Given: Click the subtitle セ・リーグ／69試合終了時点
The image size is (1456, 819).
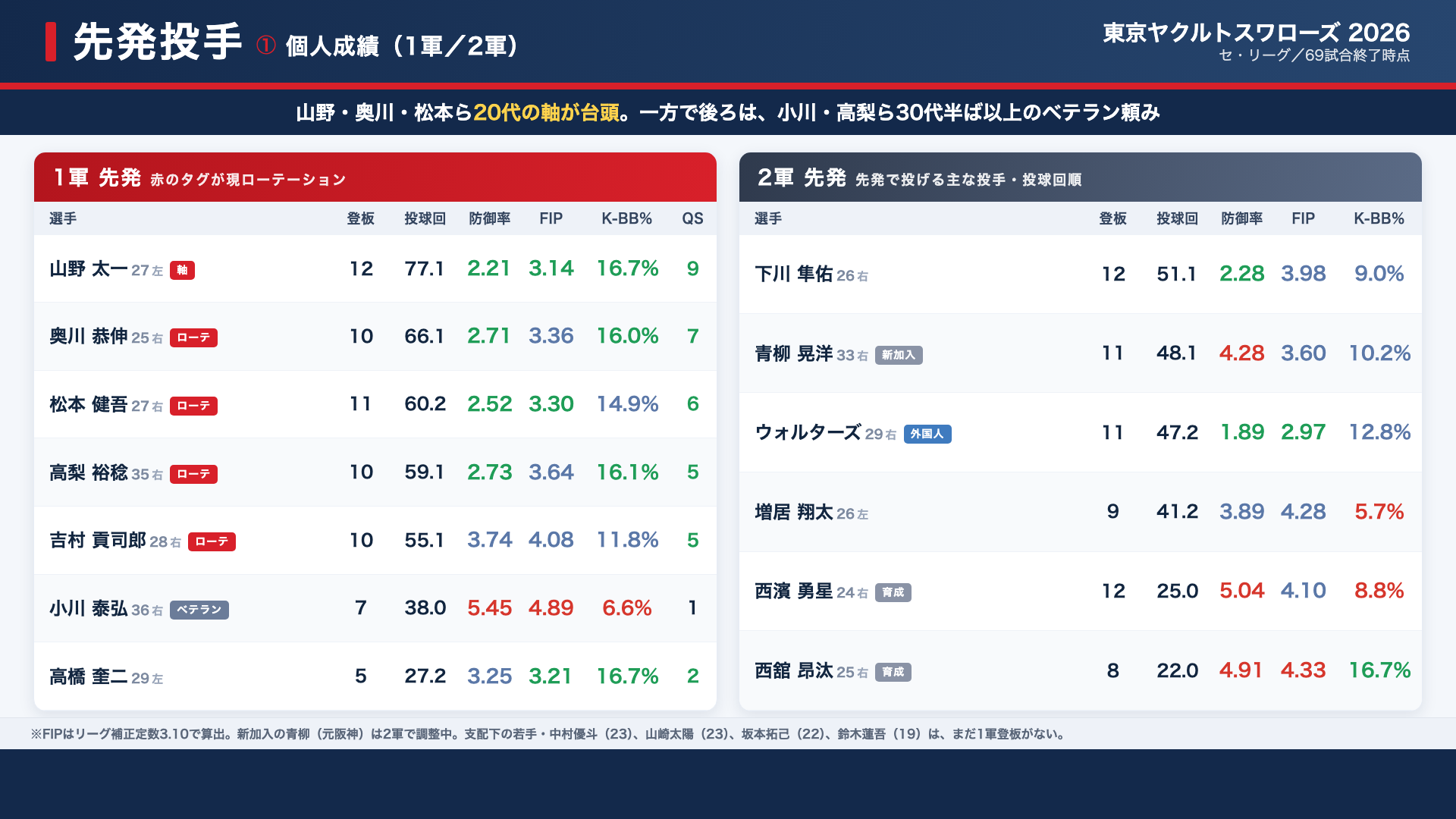Looking at the screenshot, I should coord(1314,55).
